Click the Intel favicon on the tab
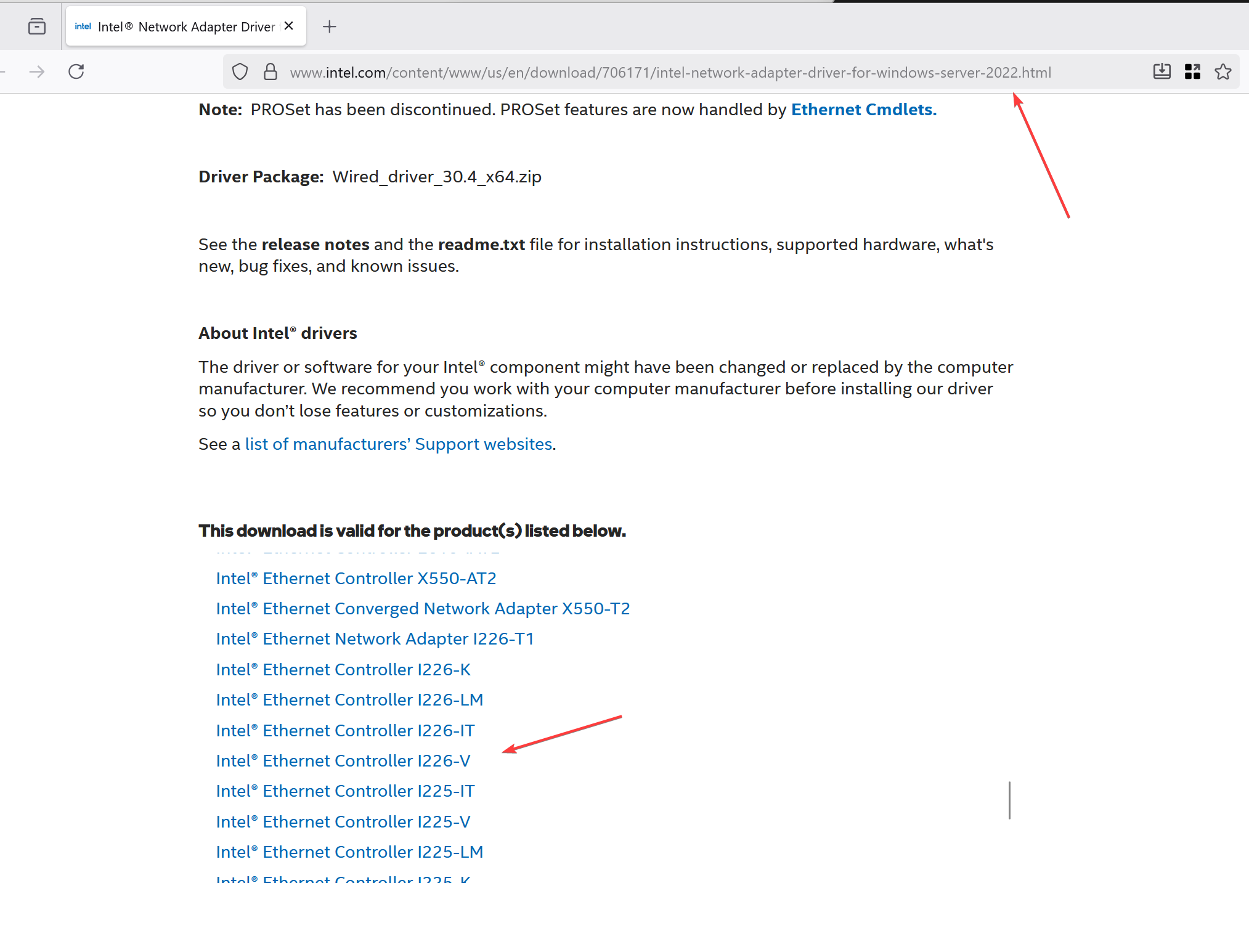This screenshot has height=952, width=1249. pyautogui.click(x=83, y=26)
